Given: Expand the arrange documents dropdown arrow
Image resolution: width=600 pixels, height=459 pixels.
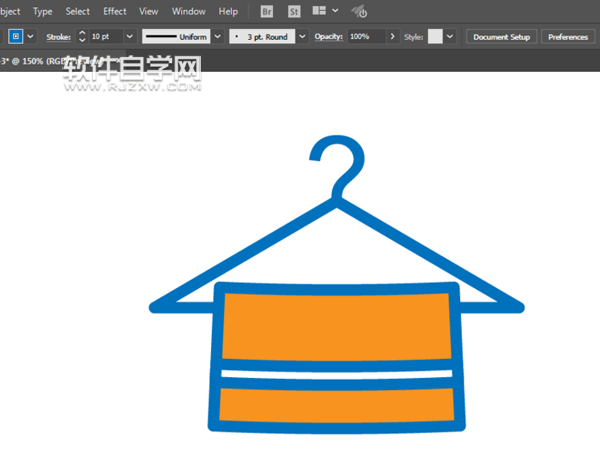Looking at the screenshot, I should tap(335, 11).
